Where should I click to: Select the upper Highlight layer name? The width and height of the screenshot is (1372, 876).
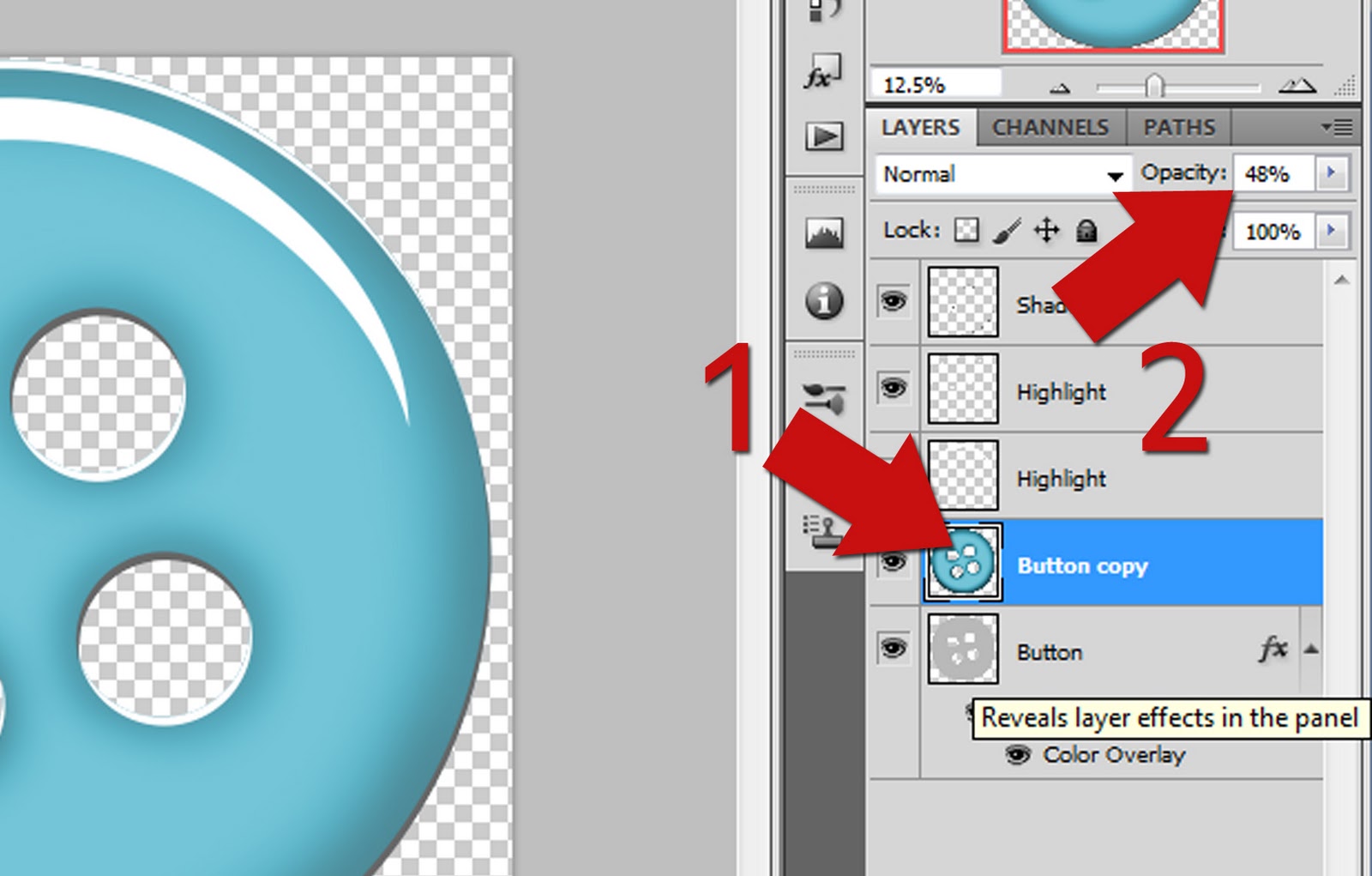pyautogui.click(x=1062, y=391)
